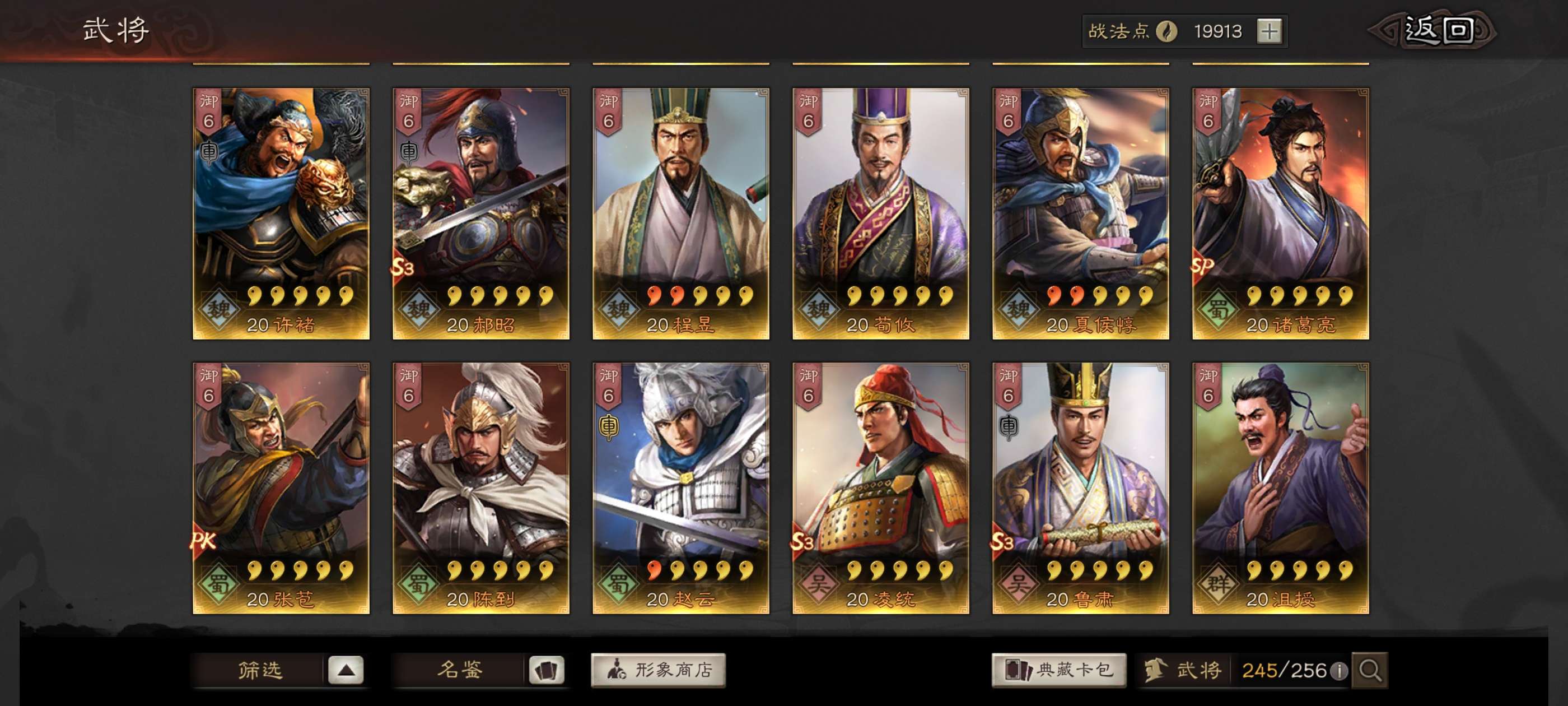Open the 形象商店 shop
Image resolution: width=1568 pixels, height=706 pixels.
pos(658,670)
